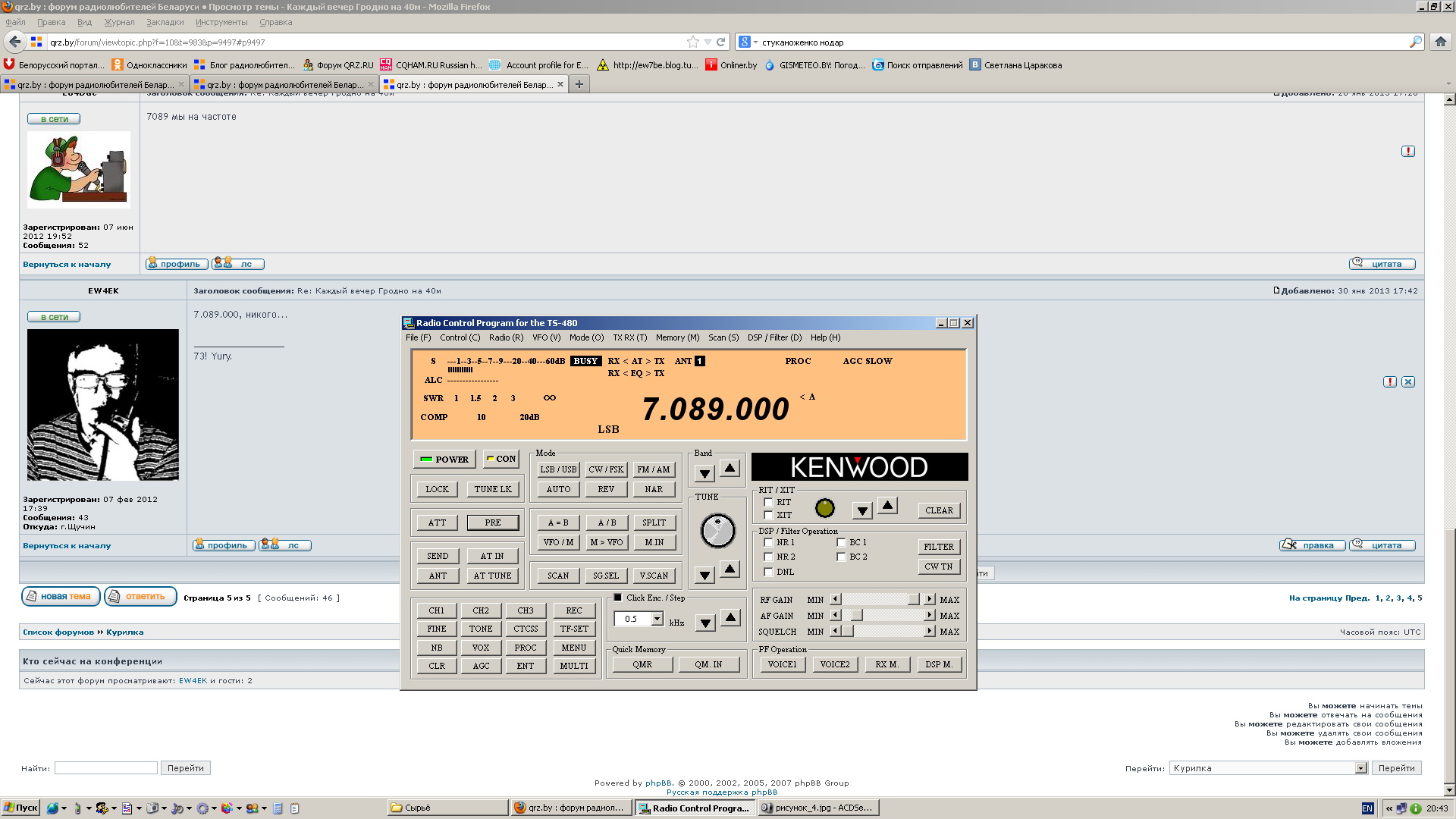Enable the NR 1 checkbox

[x=768, y=542]
